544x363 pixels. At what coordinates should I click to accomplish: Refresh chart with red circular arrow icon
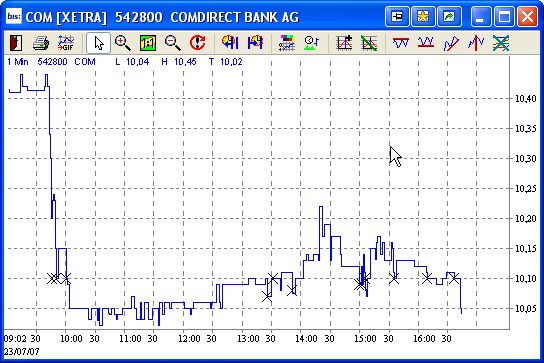(197, 43)
